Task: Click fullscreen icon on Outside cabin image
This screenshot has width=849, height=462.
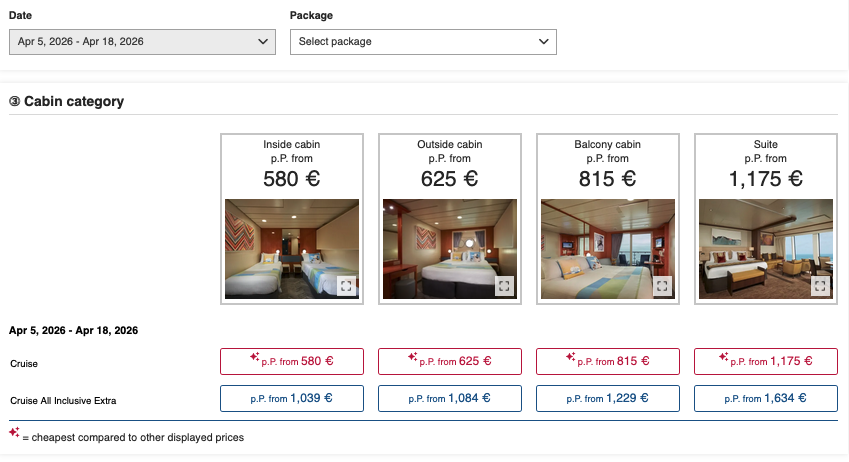Action: pos(503,286)
